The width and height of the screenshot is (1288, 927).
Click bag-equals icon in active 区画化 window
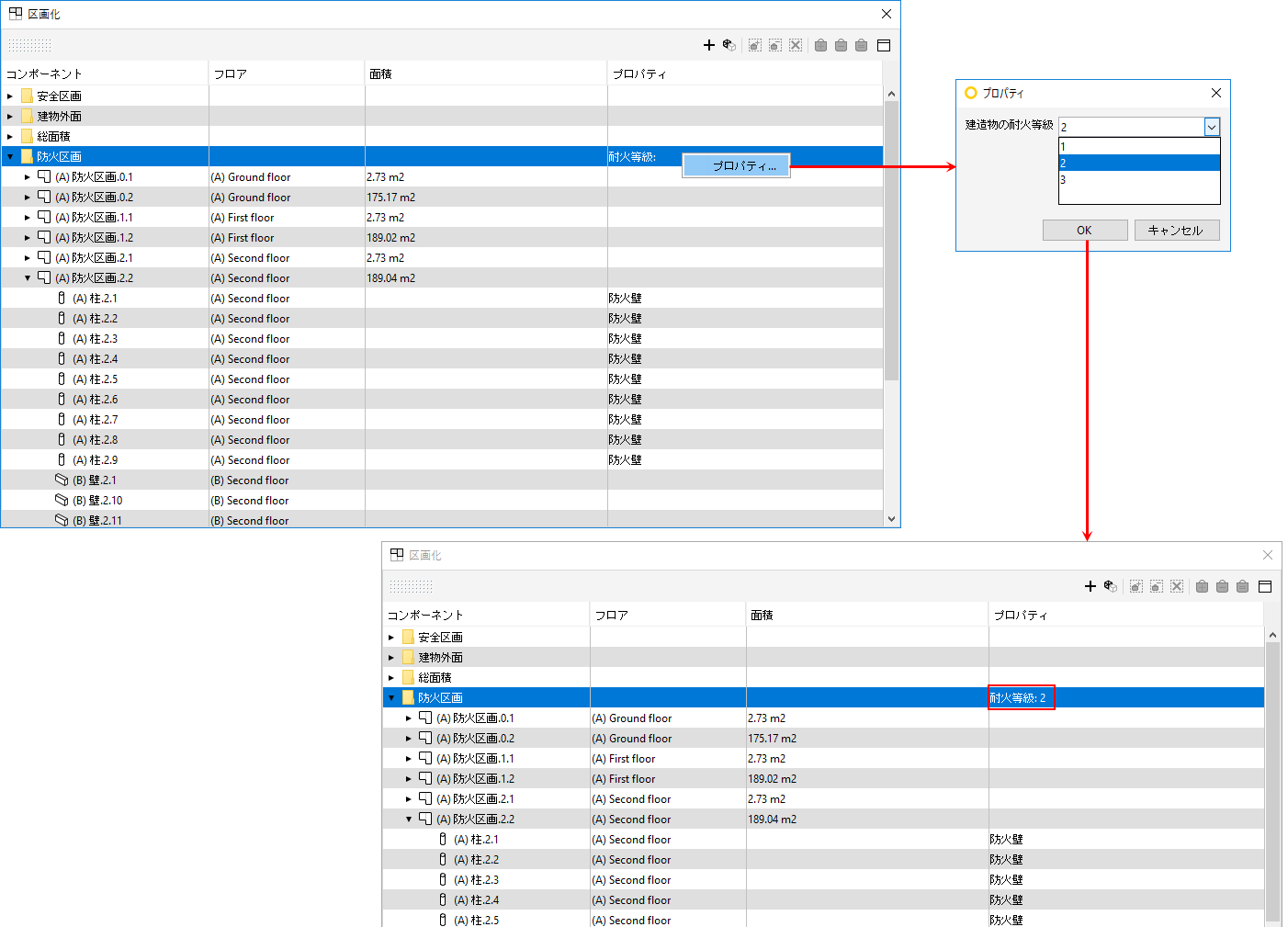(861, 45)
